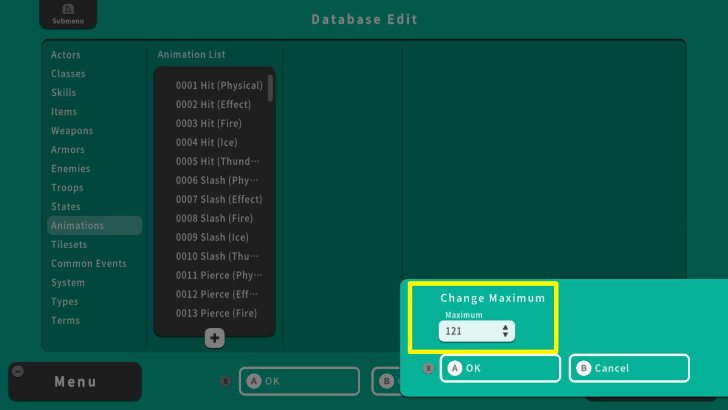The image size is (728, 410).
Task: Click the X icon beside dialog OK
Action: [428, 368]
